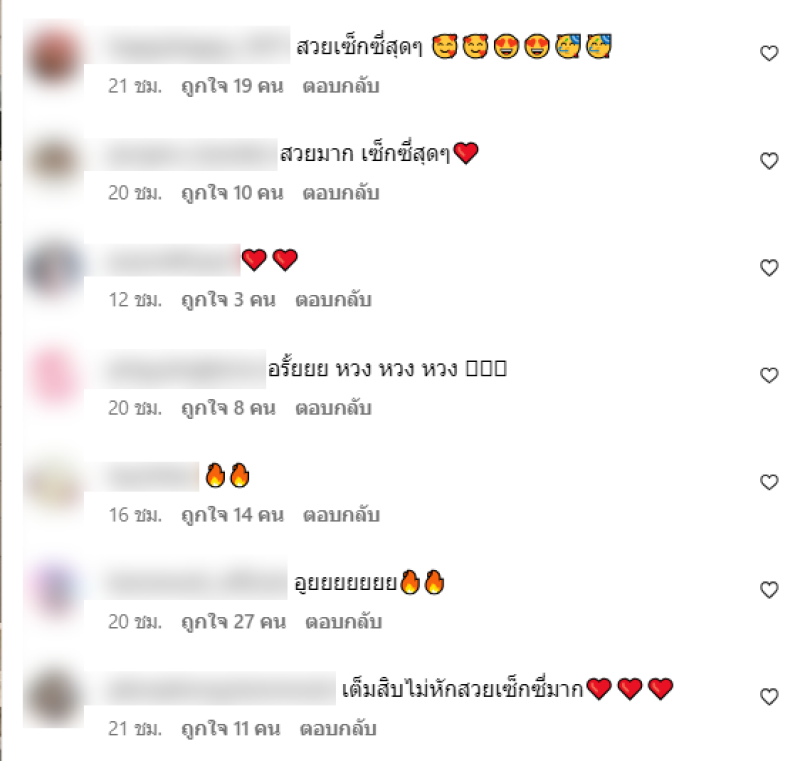This screenshot has height=761, width=800.
Task: Open 'ถูกใจ 27 คน' likes list
Action: click(x=234, y=622)
